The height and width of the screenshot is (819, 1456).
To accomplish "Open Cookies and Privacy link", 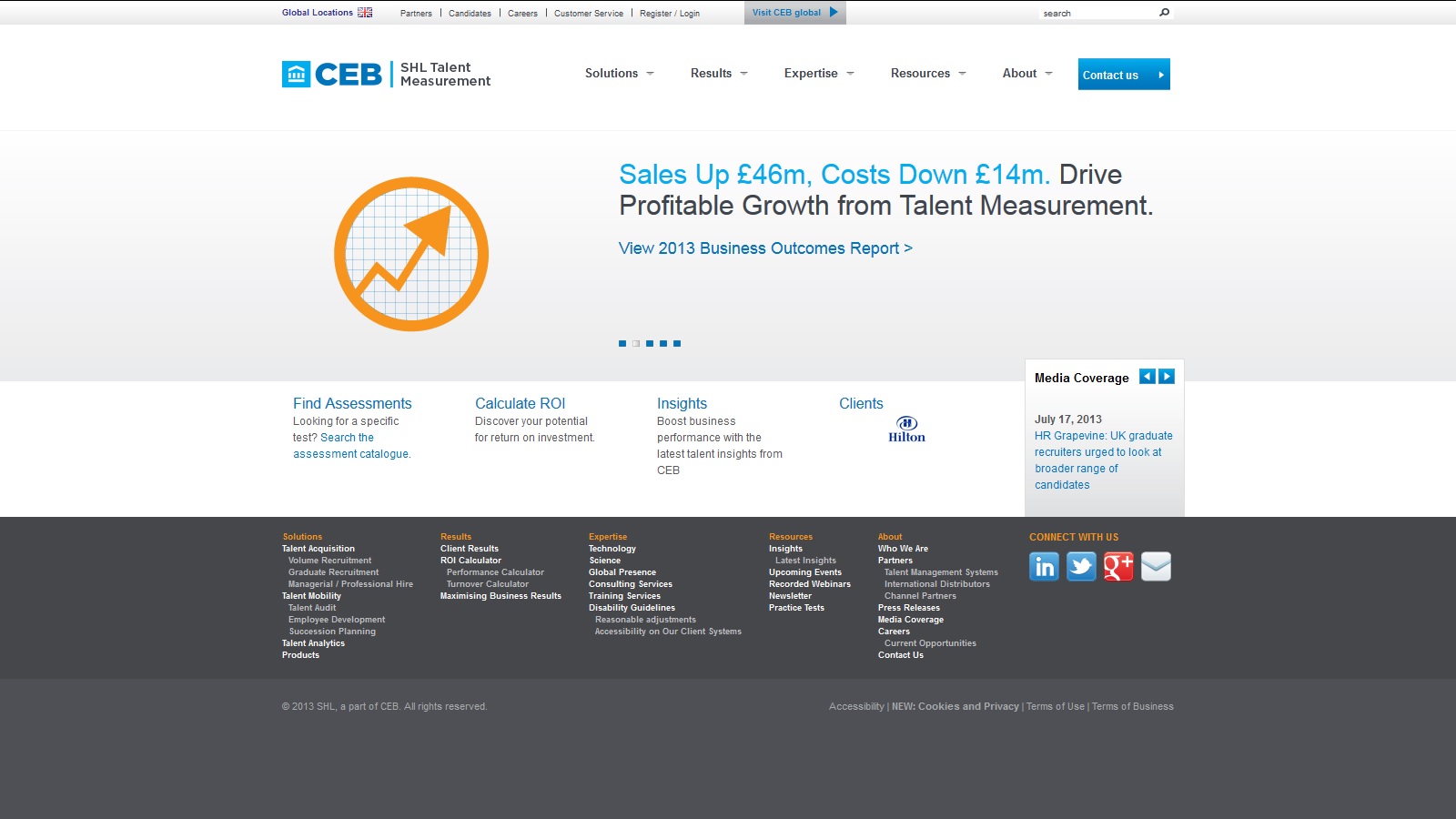I will 955,706.
